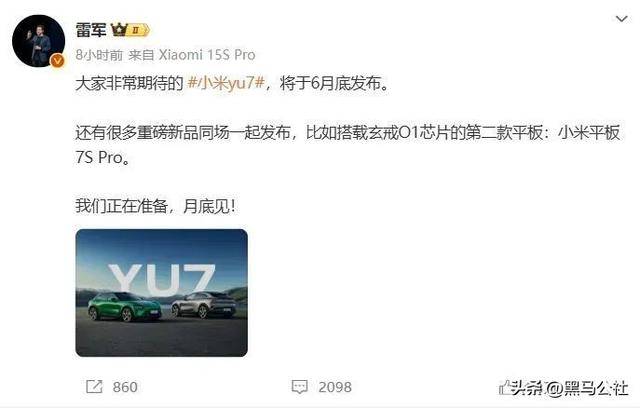The width and height of the screenshot is (640, 408).
Task: Click the post line 我们正在准备，月底见
Action: (x=155, y=206)
